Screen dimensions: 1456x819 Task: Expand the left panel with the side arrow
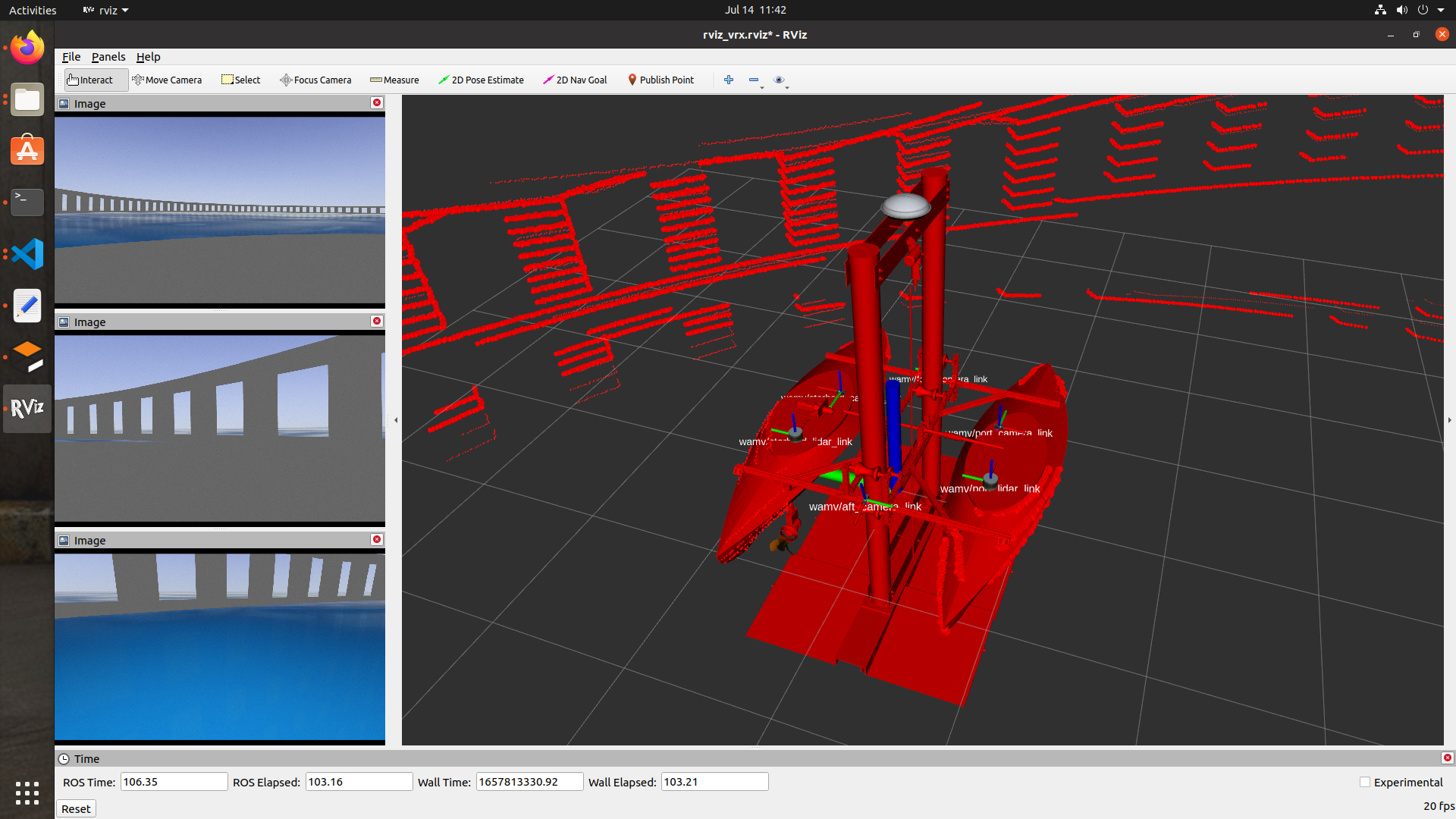pos(396,419)
